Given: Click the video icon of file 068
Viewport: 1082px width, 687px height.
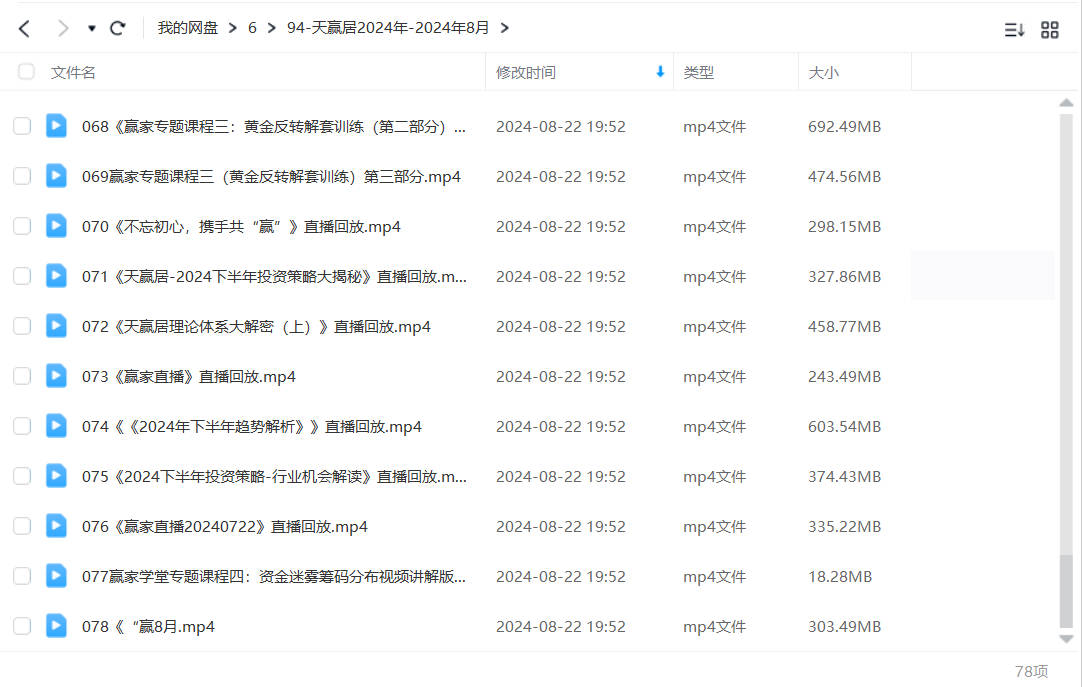Looking at the screenshot, I should tap(57, 126).
